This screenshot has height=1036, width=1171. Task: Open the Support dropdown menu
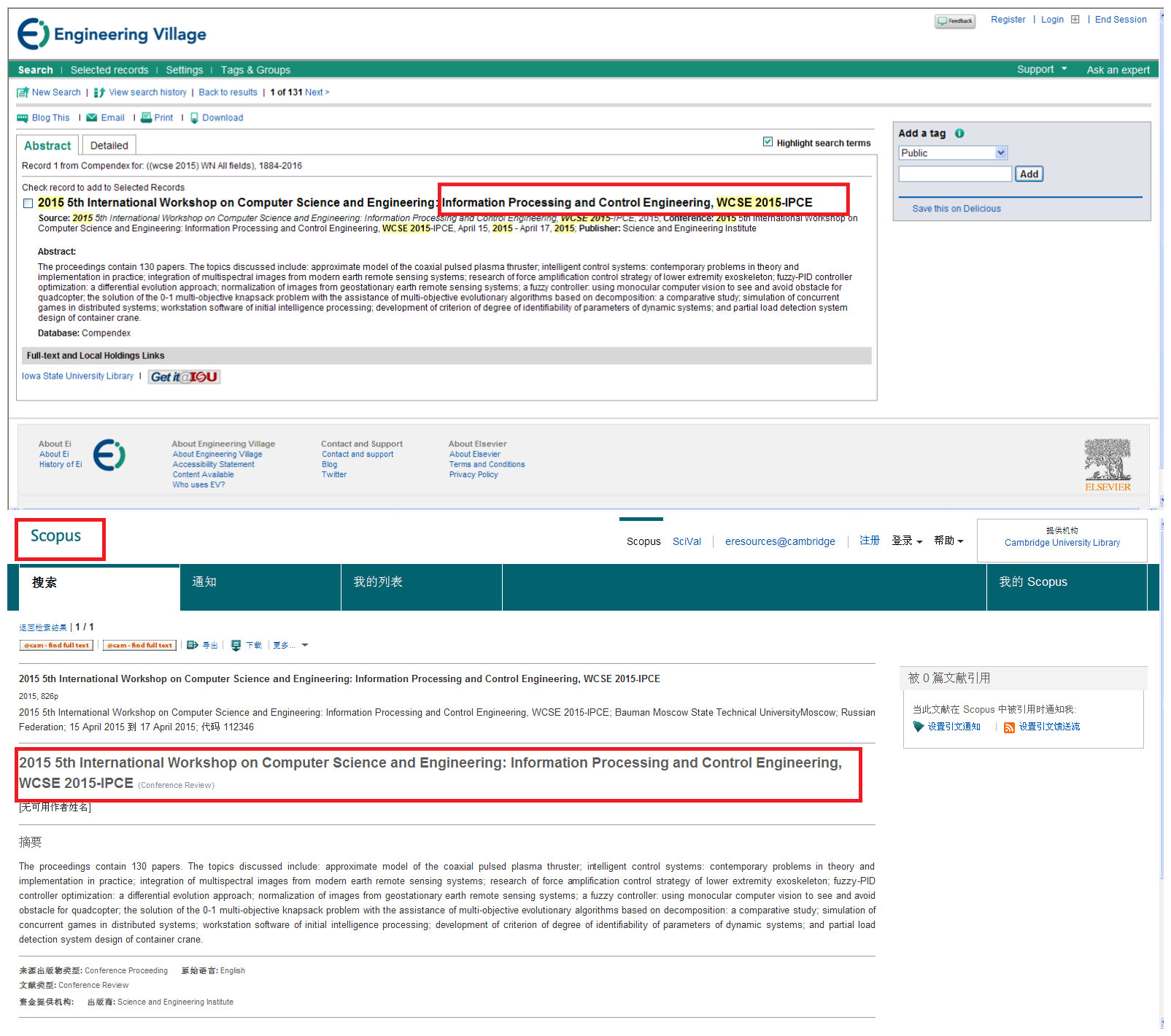point(1042,69)
